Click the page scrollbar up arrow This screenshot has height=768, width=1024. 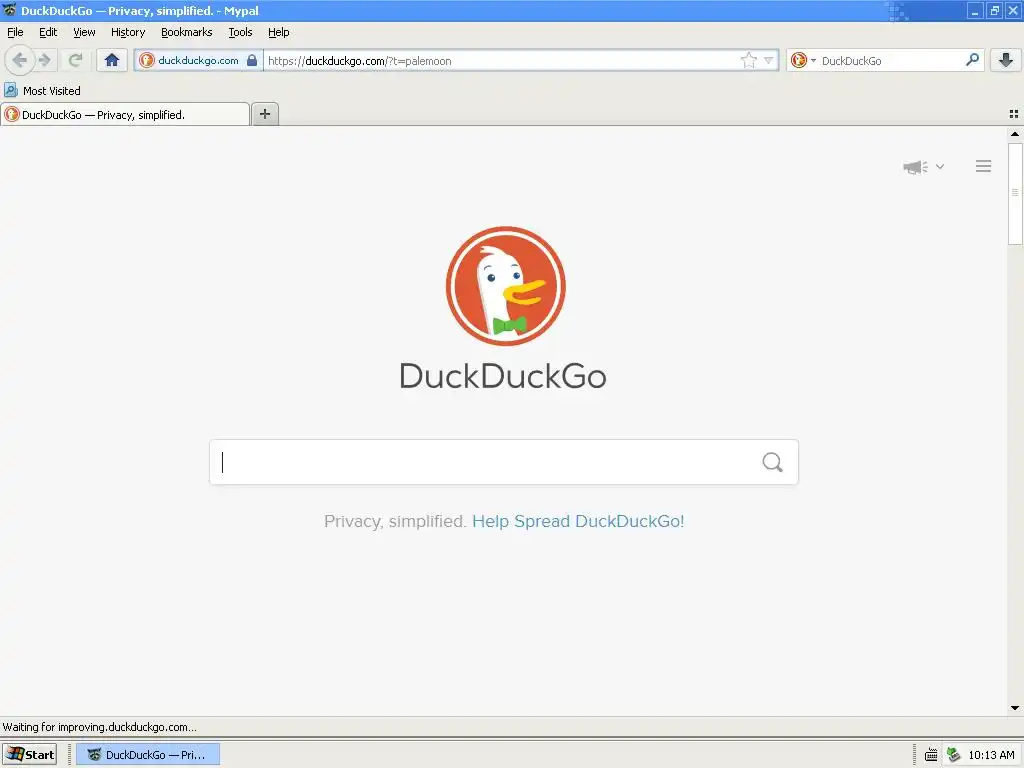coord(1015,134)
